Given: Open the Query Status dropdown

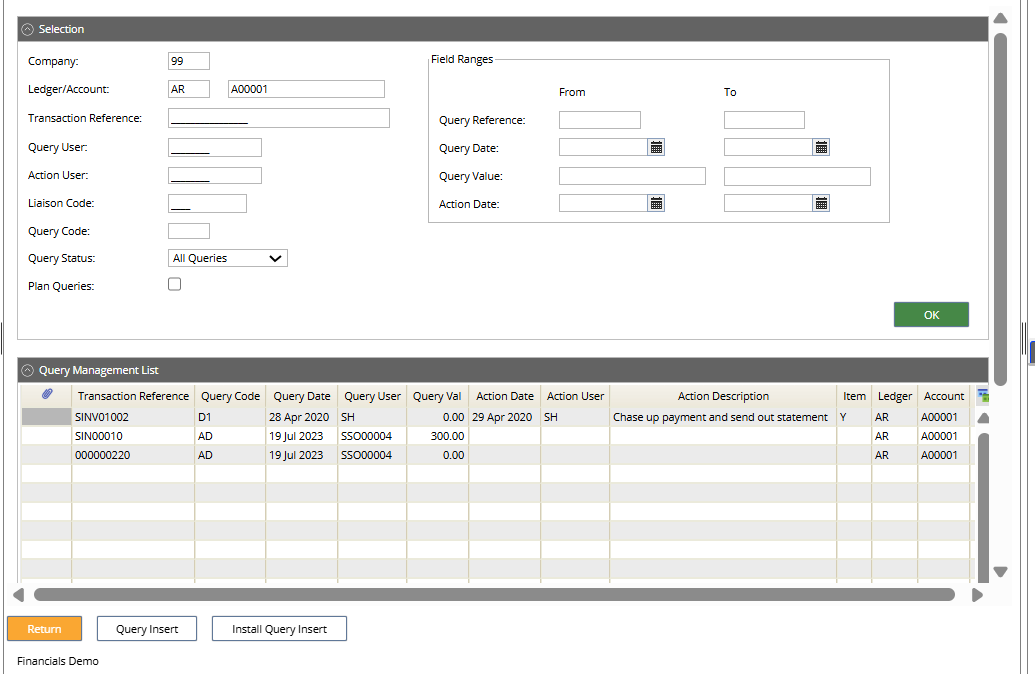Looking at the screenshot, I should [x=228, y=258].
